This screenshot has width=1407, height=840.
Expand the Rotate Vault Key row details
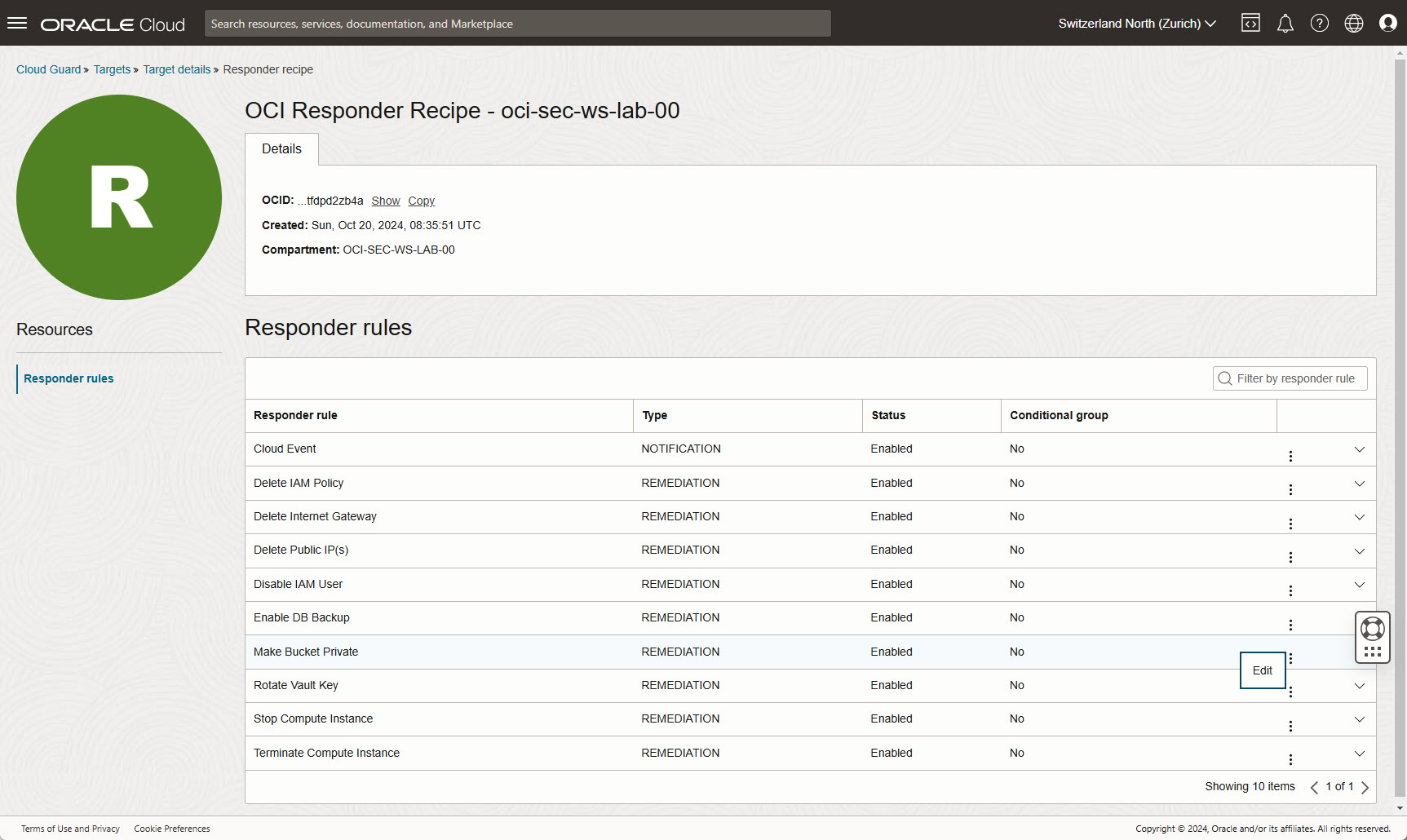click(x=1360, y=686)
